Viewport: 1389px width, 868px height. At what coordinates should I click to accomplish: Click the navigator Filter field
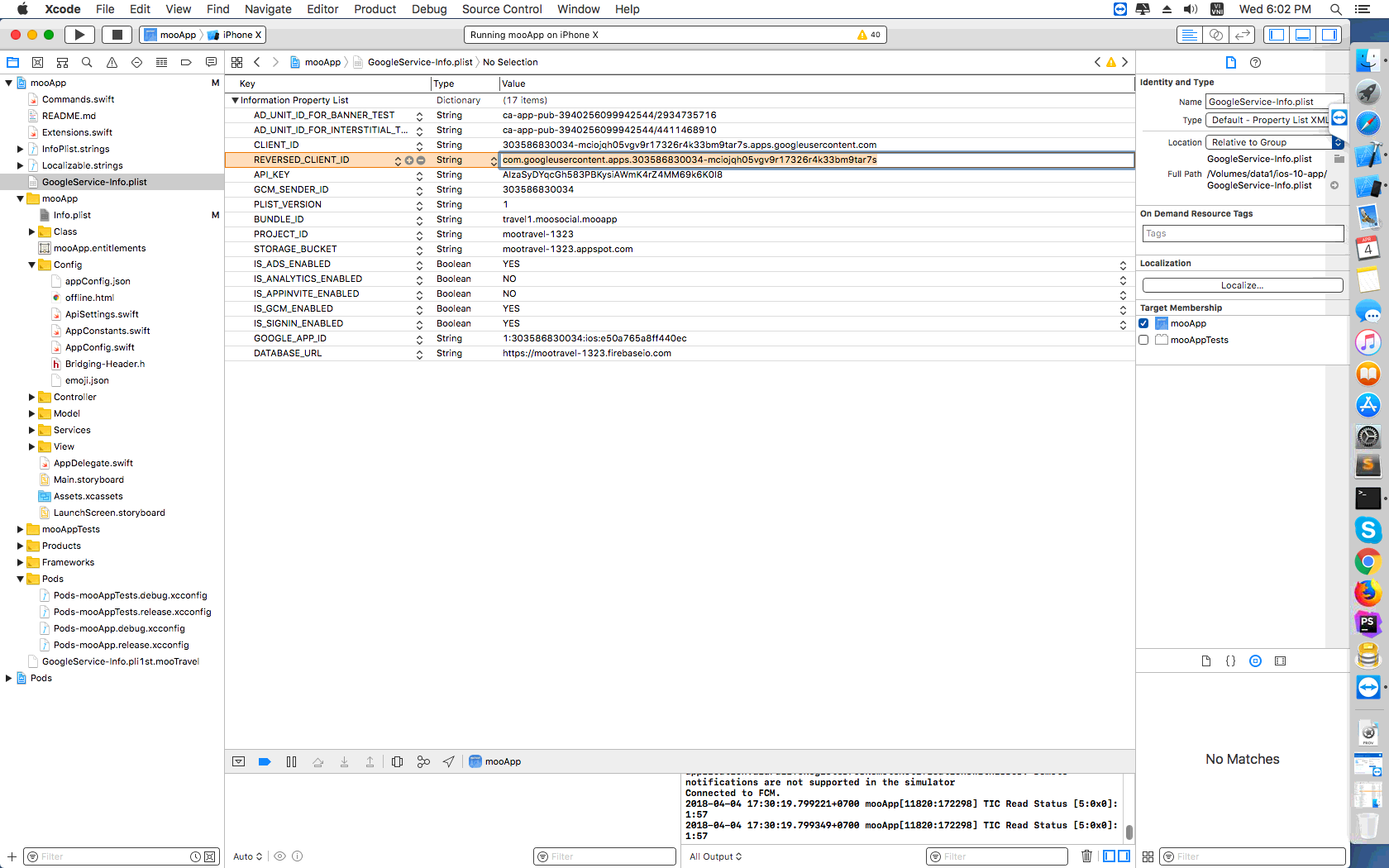pyautogui.click(x=121, y=856)
